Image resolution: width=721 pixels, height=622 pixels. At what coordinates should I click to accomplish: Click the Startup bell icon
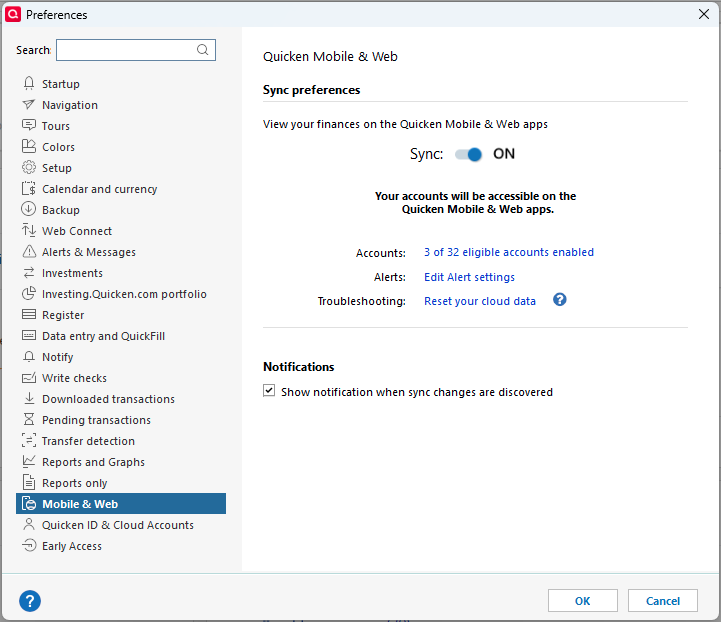click(29, 83)
